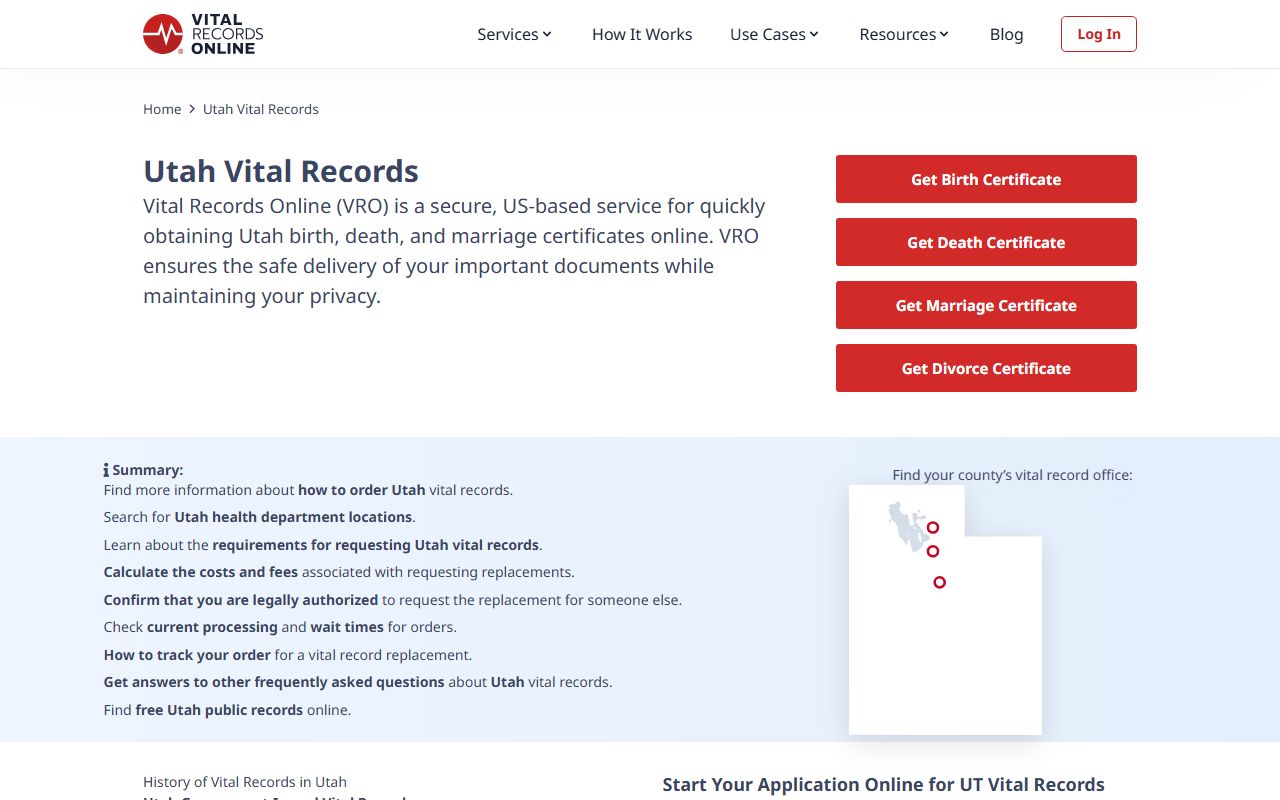
Task: Click Get Birth Certificate button
Action: tap(986, 179)
